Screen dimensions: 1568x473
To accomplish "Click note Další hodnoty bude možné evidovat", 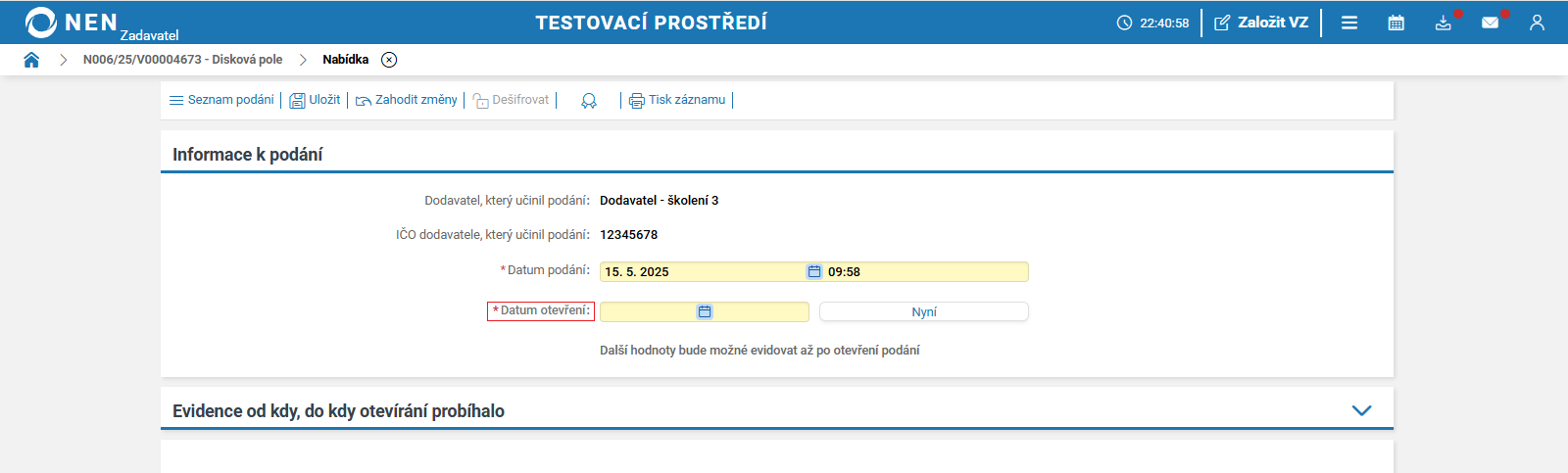I will [x=759, y=350].
